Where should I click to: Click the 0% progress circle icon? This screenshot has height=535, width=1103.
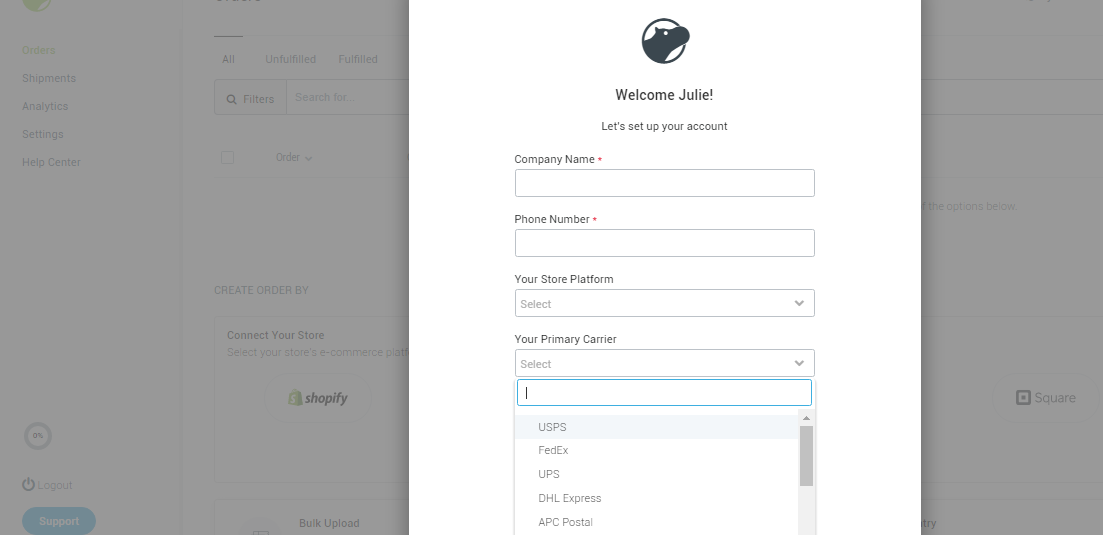coord(38,436)
